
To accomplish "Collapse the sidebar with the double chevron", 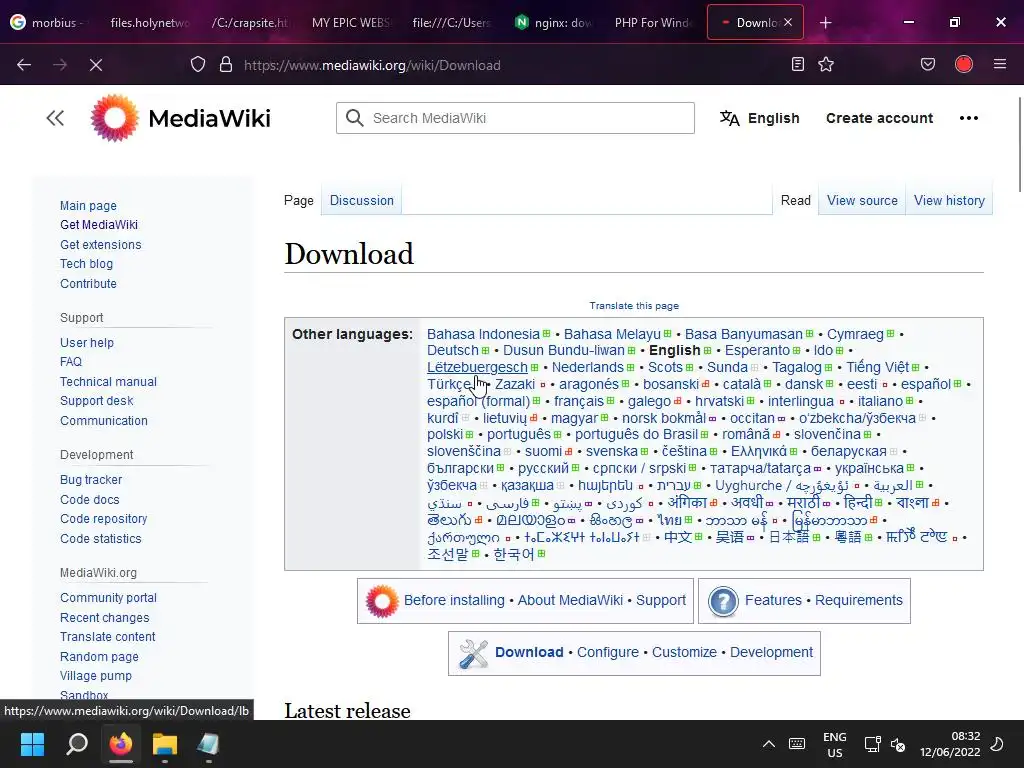I will 55,118.
